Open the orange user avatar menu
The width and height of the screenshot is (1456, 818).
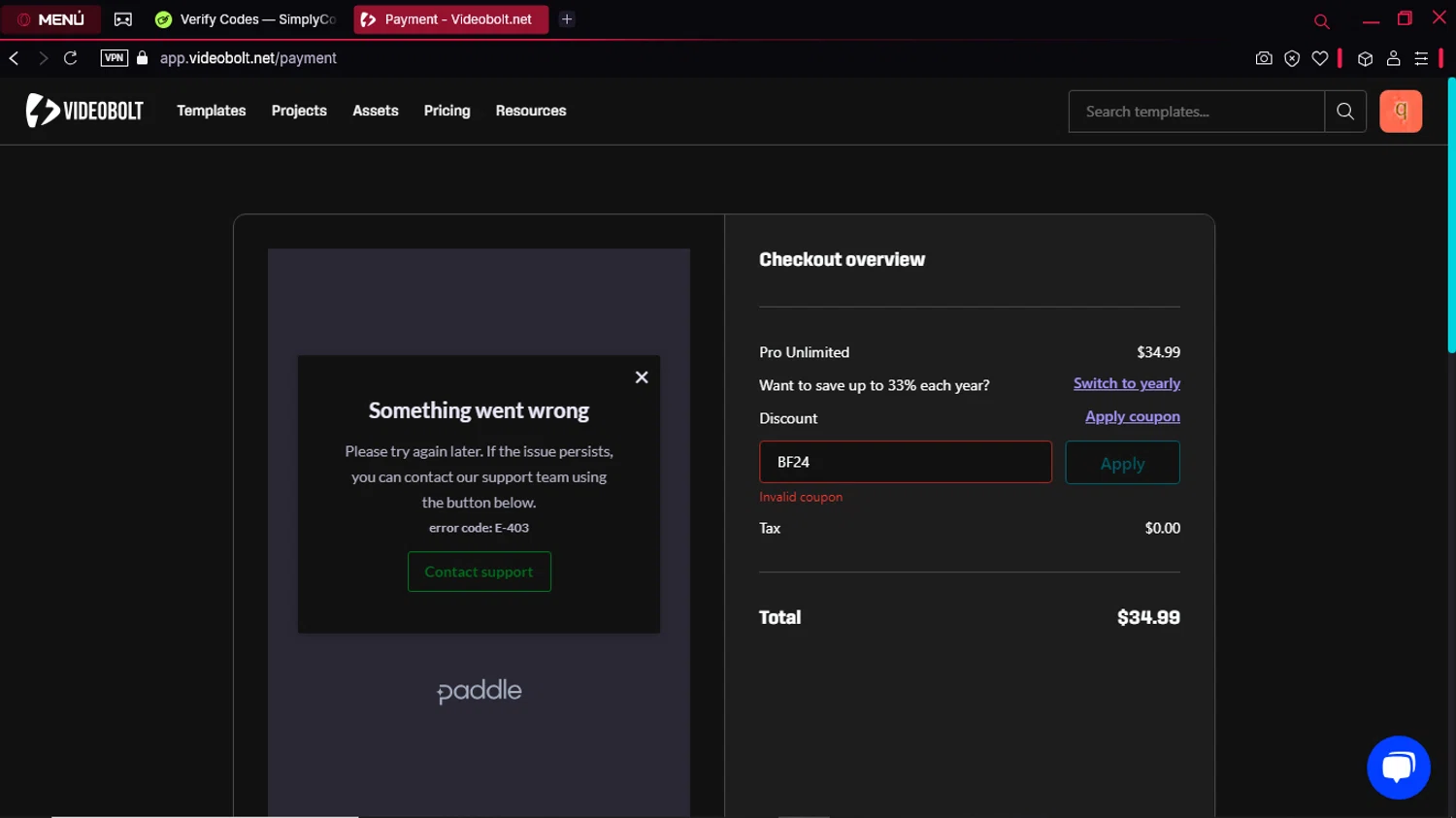[1401, 112]
